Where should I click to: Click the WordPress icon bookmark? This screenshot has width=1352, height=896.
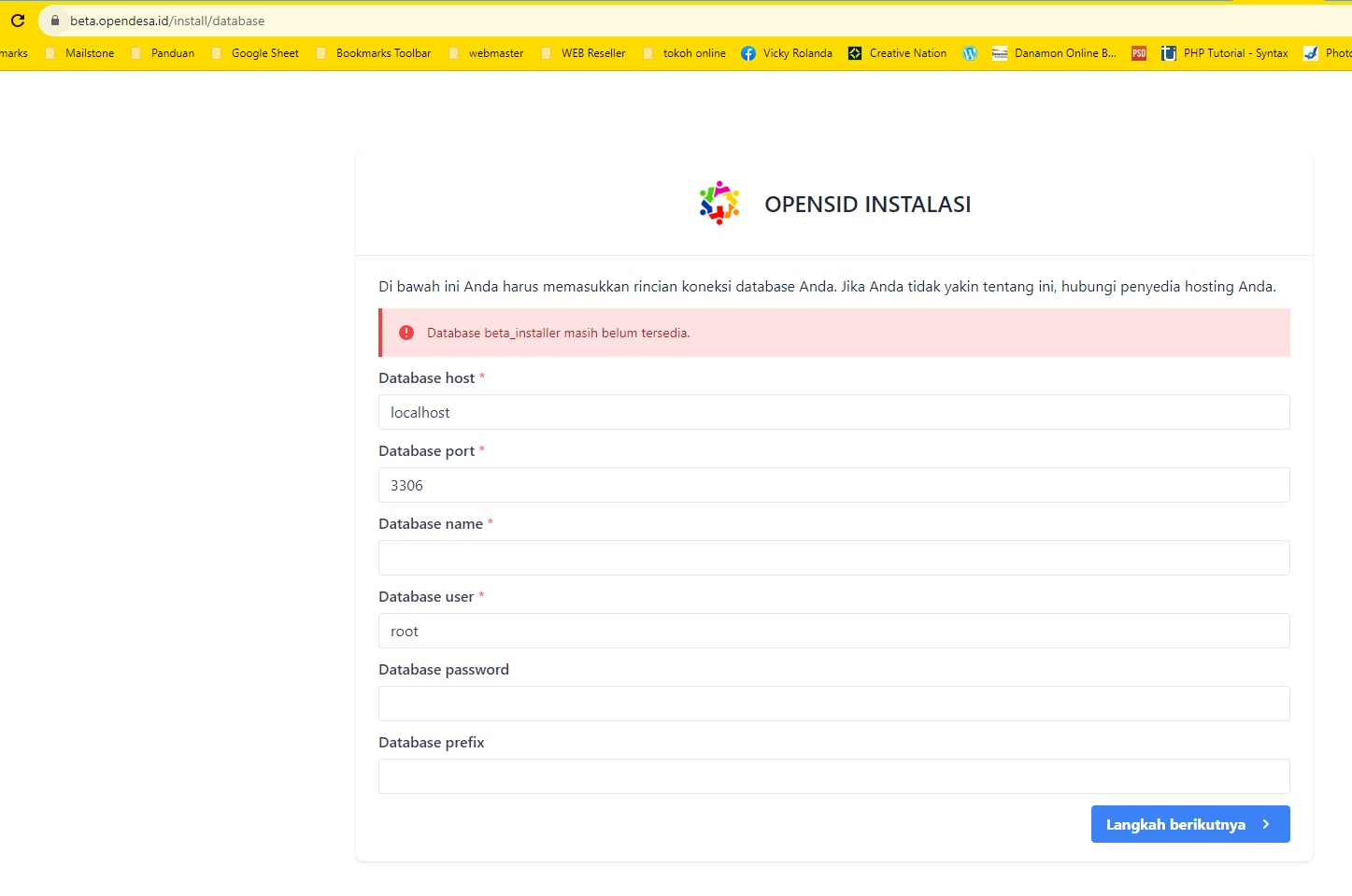[x=969, y=53]
